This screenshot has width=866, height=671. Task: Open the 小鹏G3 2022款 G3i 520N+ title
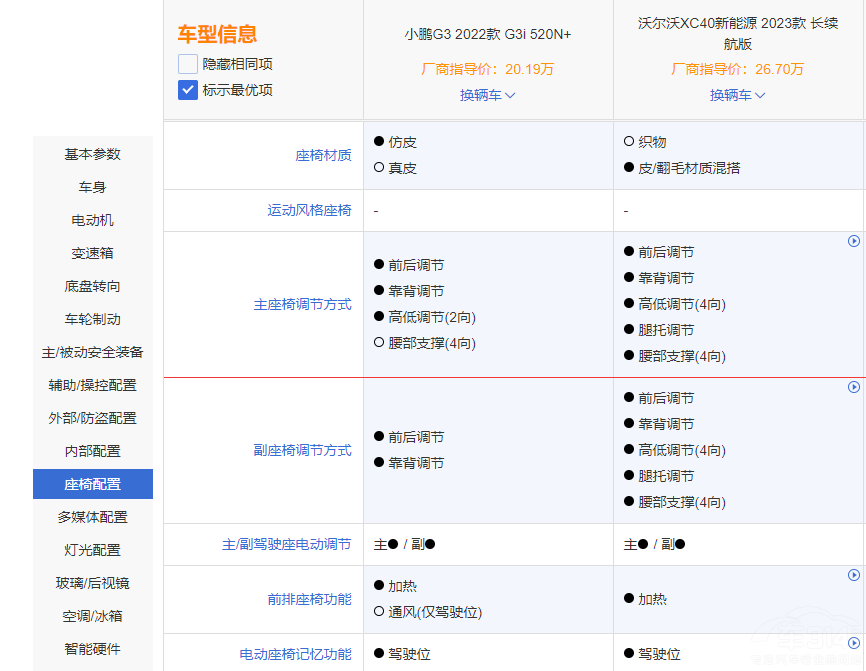[487, 34]
